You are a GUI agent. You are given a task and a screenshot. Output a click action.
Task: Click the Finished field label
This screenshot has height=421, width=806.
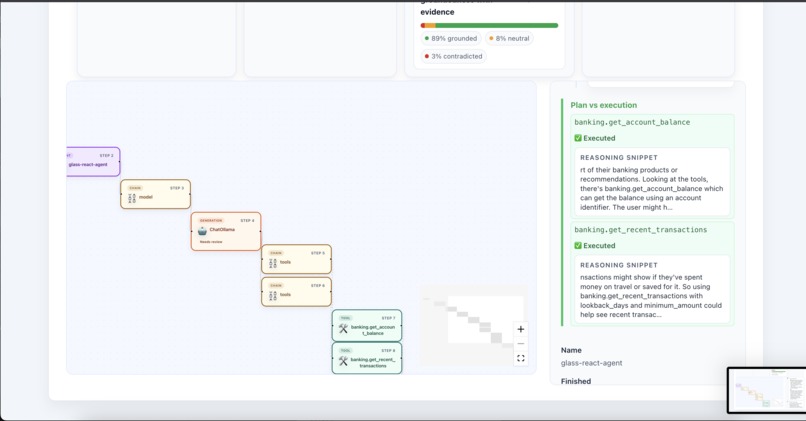576,381
